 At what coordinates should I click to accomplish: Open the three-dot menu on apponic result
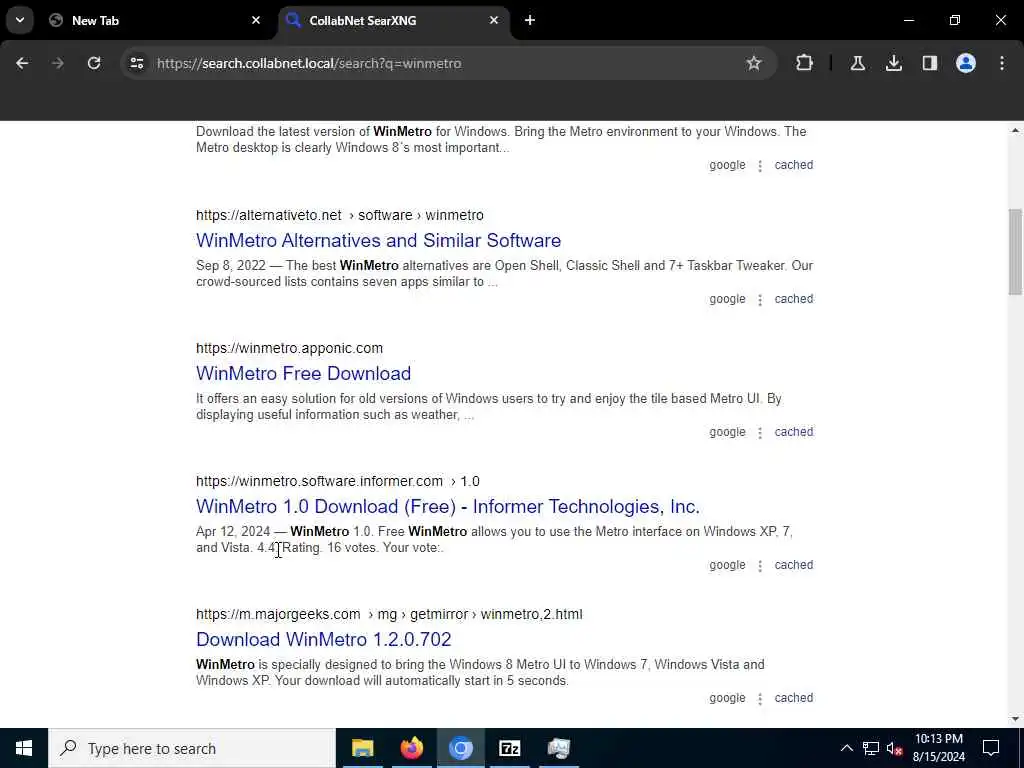coord(760,432)
